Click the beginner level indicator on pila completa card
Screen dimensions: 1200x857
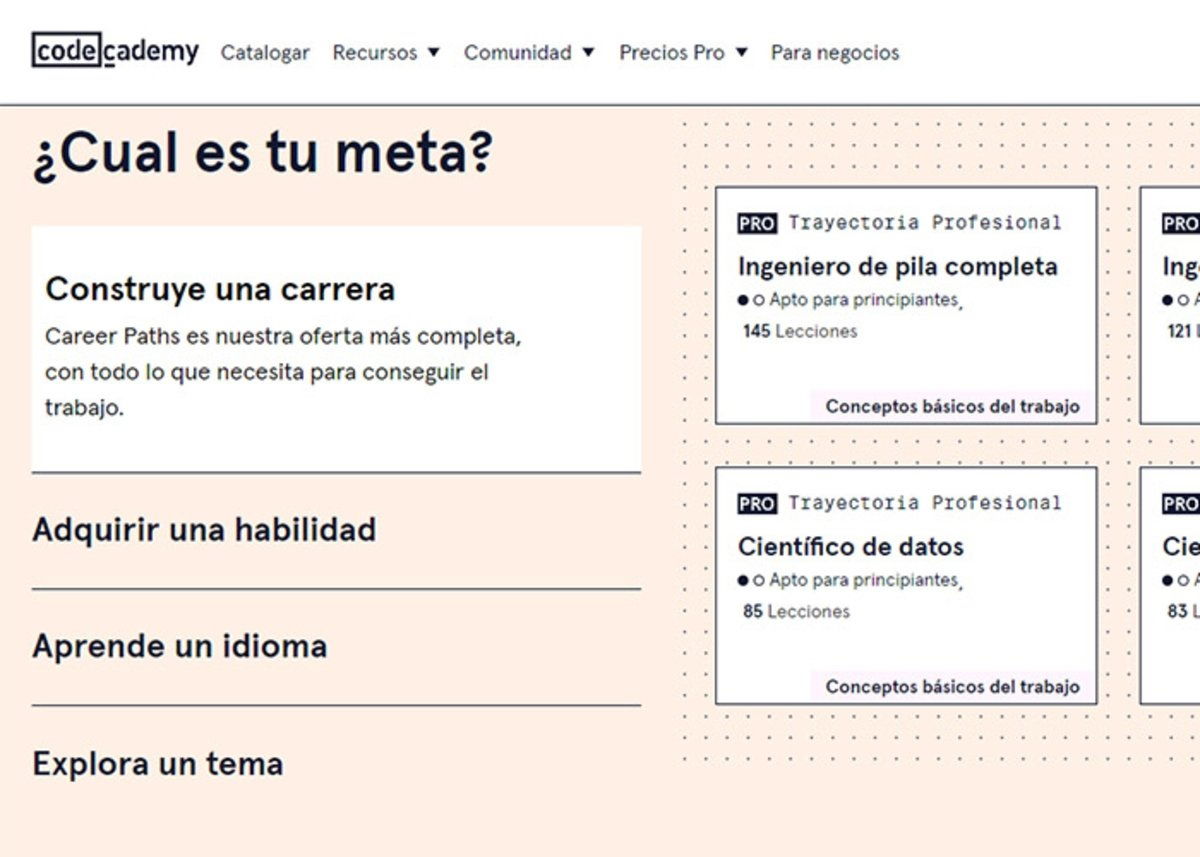(x=750, y=298)
